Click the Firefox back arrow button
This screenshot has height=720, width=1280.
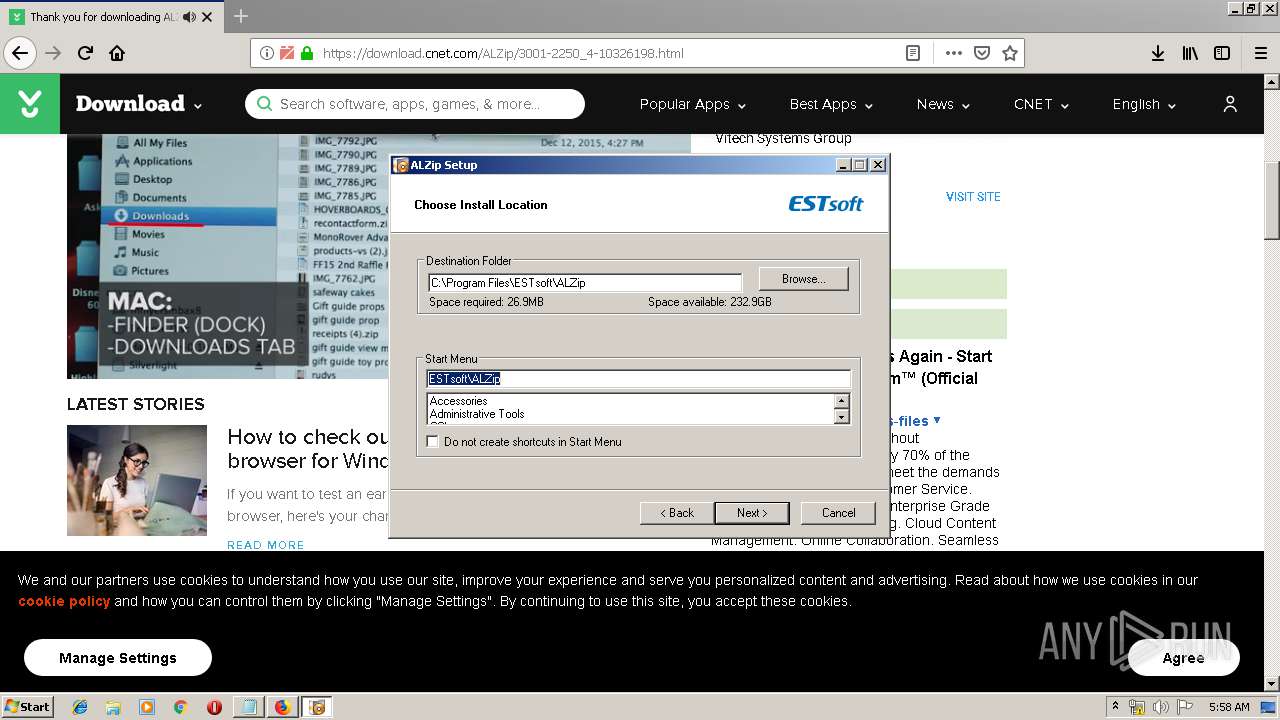pos(20,53)
